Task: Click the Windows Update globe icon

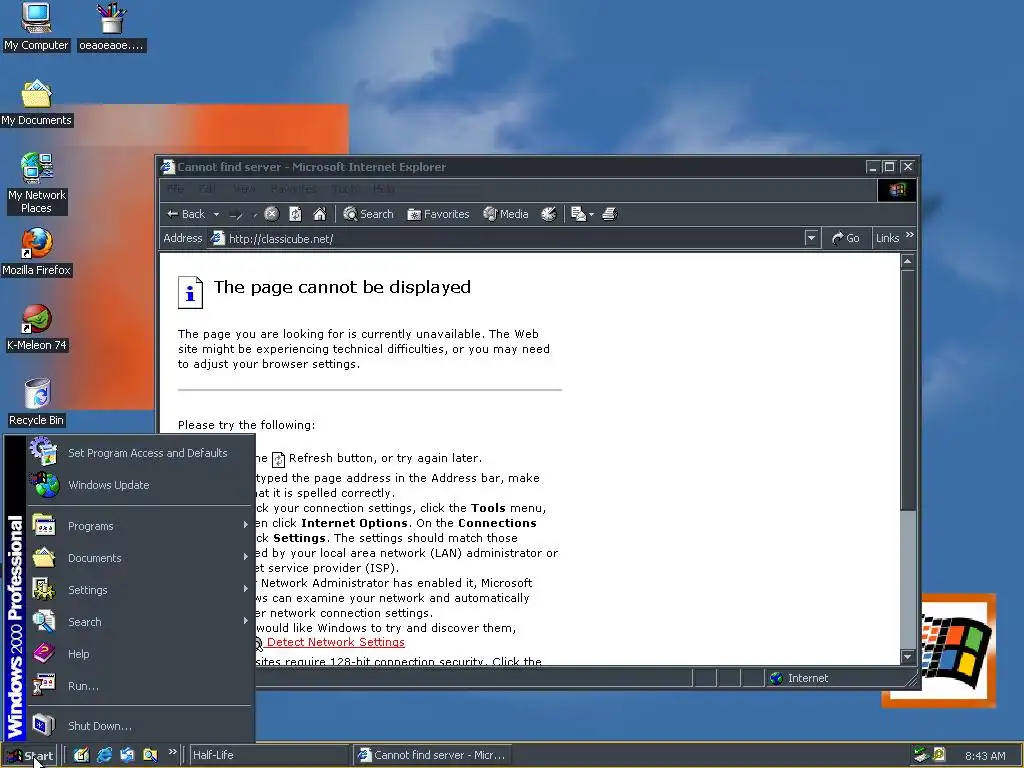Action: tap(44, 485)
